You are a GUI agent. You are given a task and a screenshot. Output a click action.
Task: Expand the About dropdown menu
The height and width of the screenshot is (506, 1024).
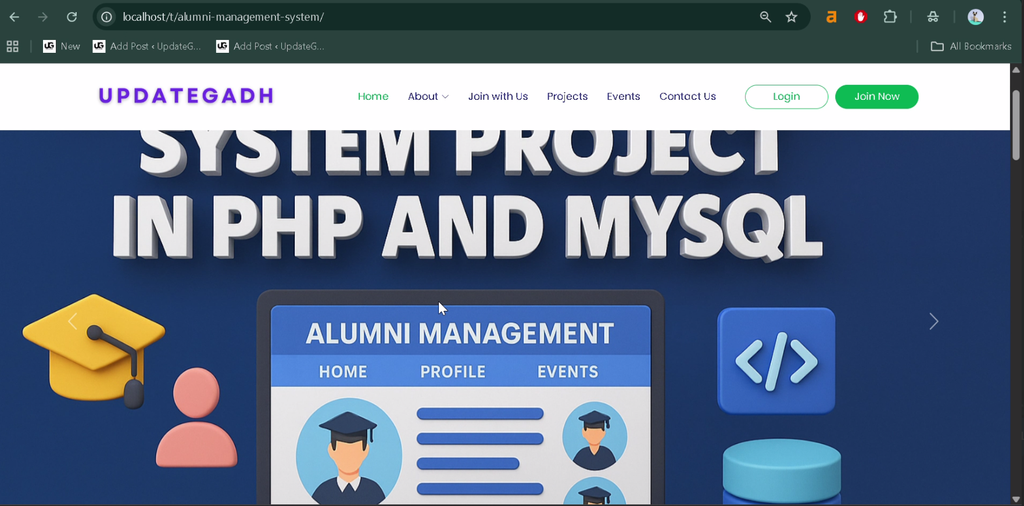(428, 97)
